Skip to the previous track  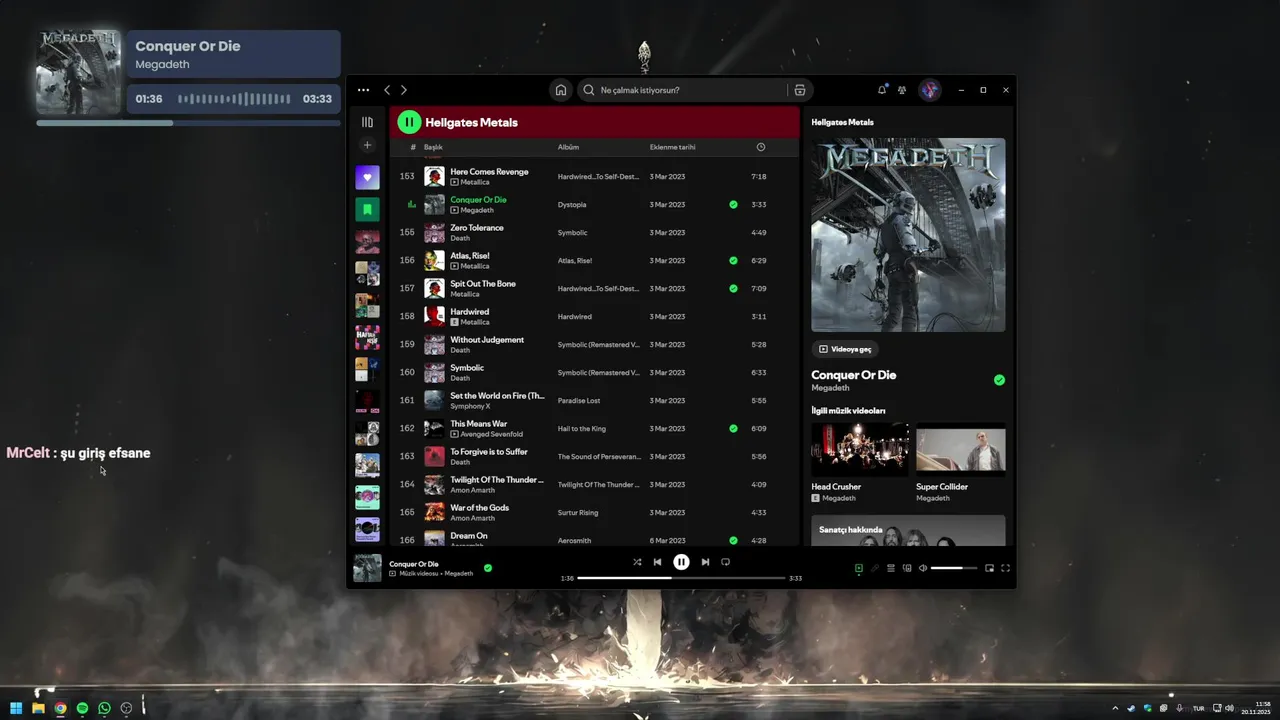pyautogui.click(x=657, y=562)
